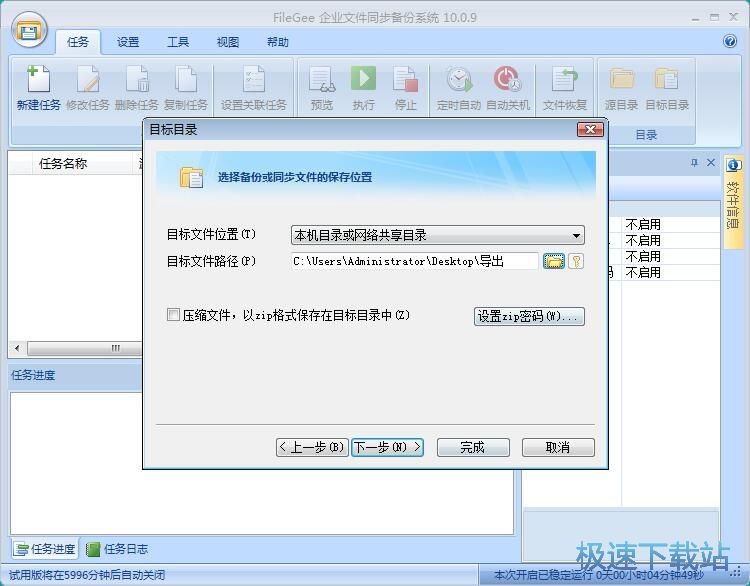
Task: Click the Execute (执行) play icon
Action: (364, 79)
